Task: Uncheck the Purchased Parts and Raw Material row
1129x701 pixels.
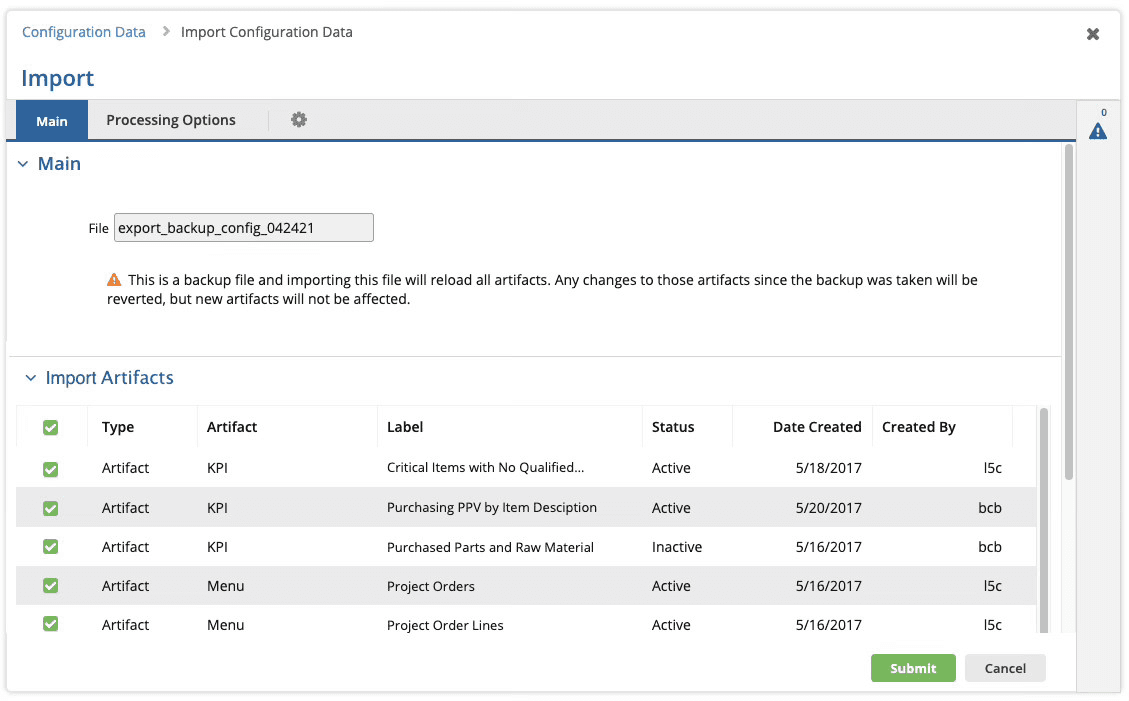Action: coord(50,546)
